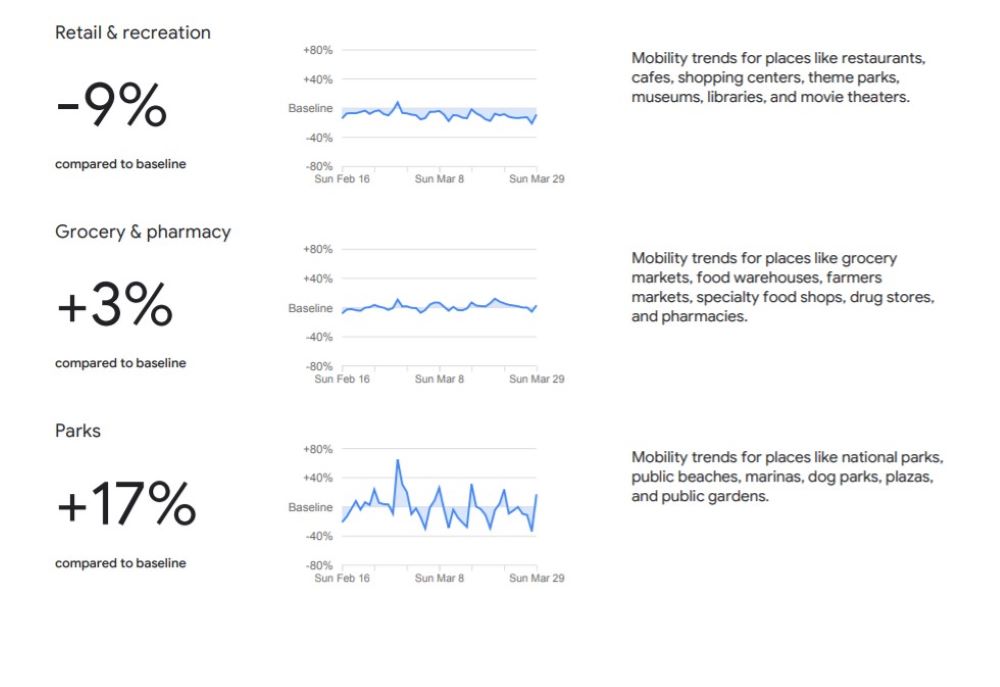Select the -9% retail value
Image resolution: width=1000 pixels, height=687 pixels.
[x=112, y=106]
